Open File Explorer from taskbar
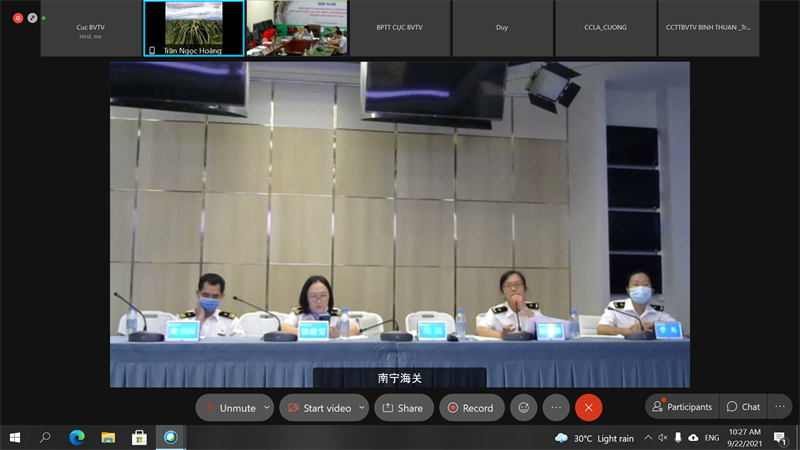 pos(108,437)
